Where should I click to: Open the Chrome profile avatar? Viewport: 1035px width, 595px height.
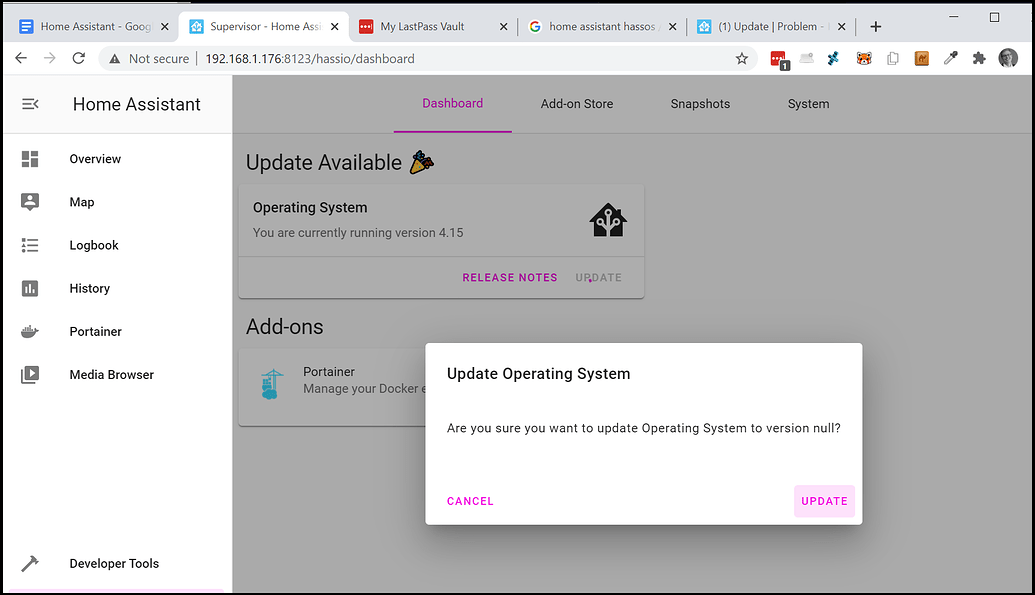[1008, 58]
